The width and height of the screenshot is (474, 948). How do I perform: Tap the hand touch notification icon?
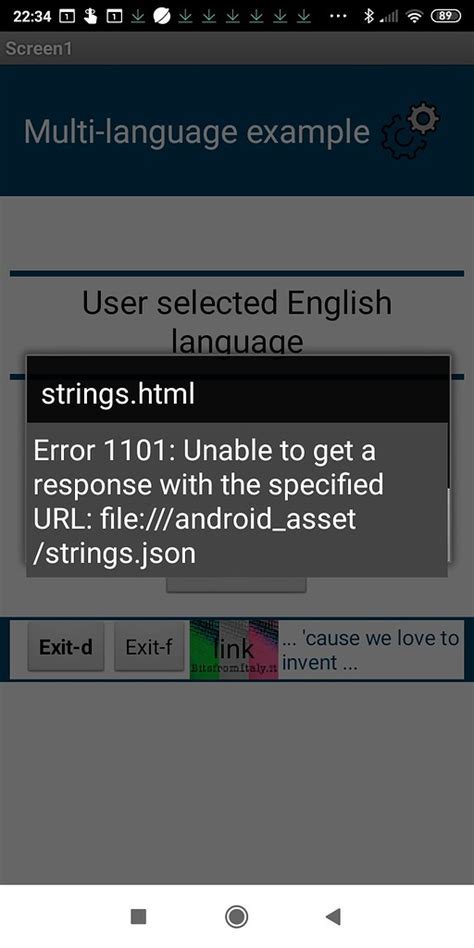pyautogui.click(x=91, y=16)
